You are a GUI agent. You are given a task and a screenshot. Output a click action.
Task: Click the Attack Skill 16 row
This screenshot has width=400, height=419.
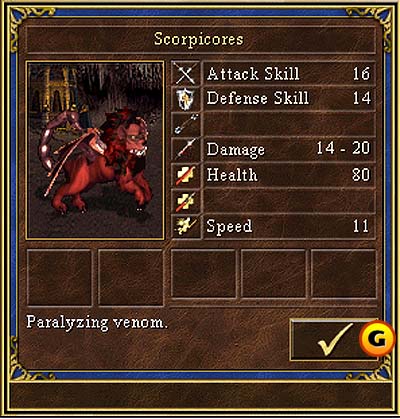coord(289,74)
